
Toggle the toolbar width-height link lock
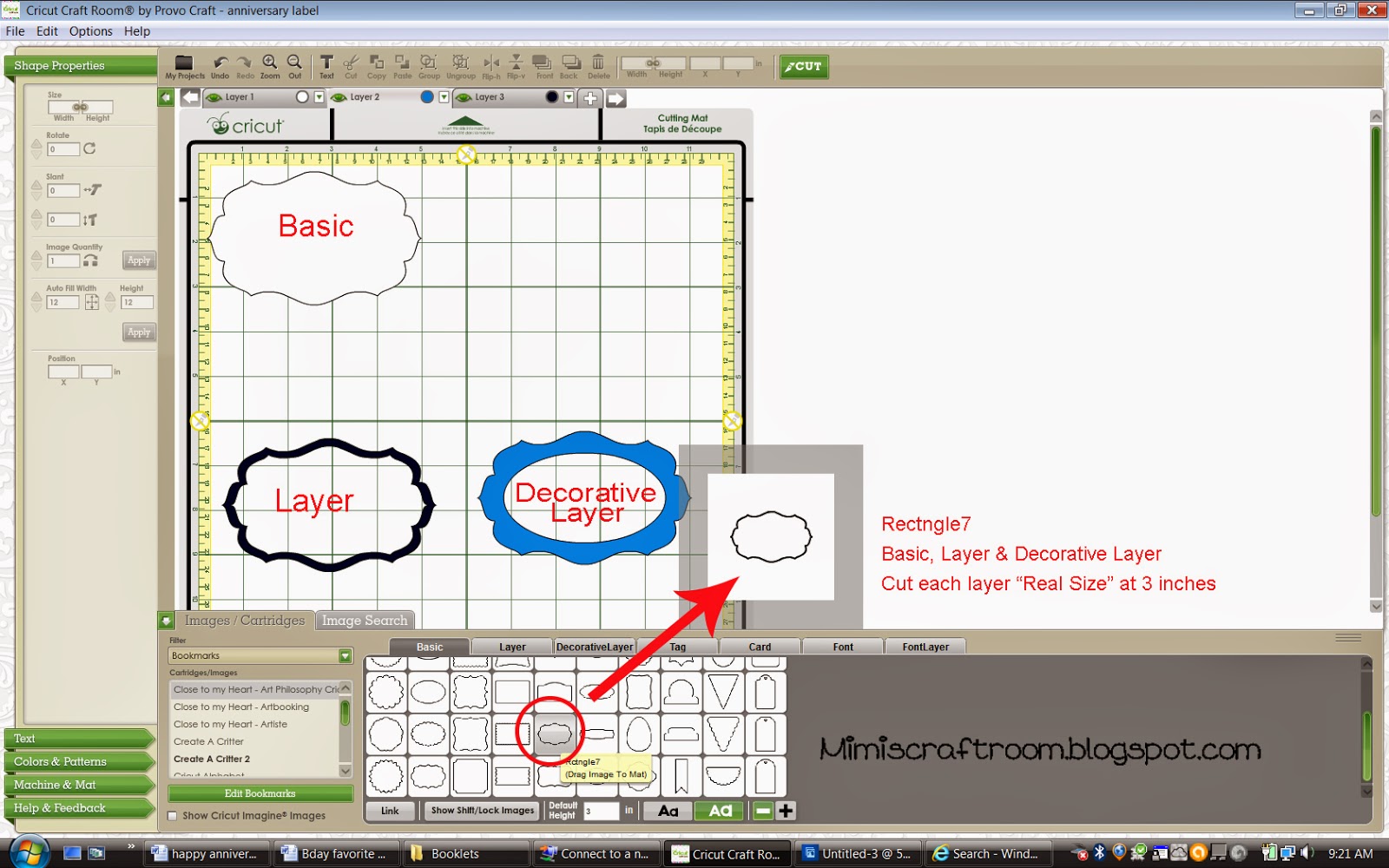653,63
